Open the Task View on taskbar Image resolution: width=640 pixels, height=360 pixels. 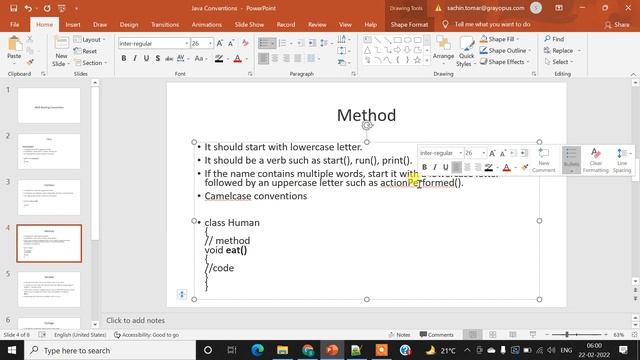point(232,350)
